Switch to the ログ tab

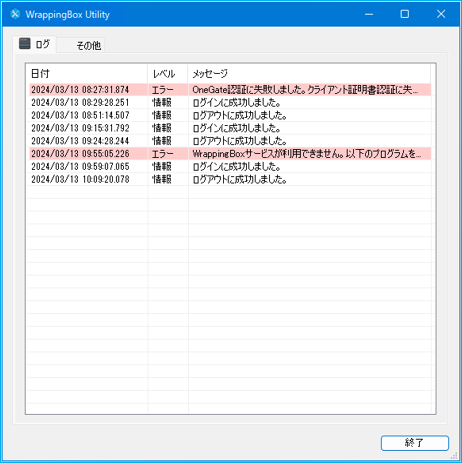35,44
